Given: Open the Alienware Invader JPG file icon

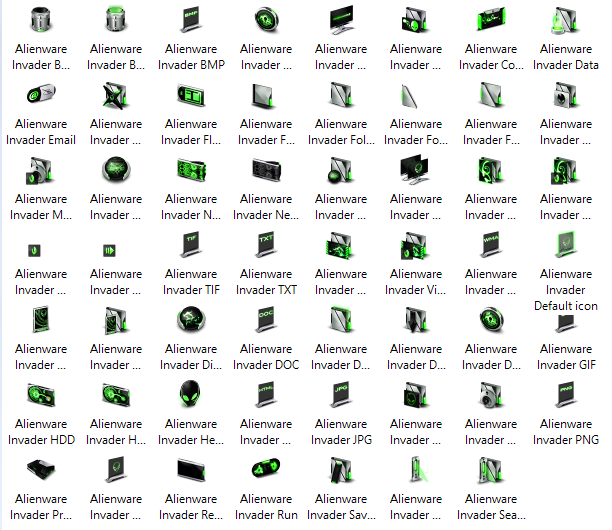Looking at the screenshot, I should click(341, 395).
